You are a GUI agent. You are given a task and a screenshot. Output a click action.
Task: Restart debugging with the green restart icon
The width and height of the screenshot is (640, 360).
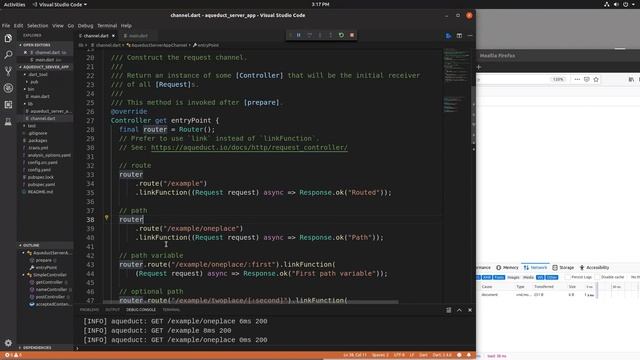pos(341,35)
